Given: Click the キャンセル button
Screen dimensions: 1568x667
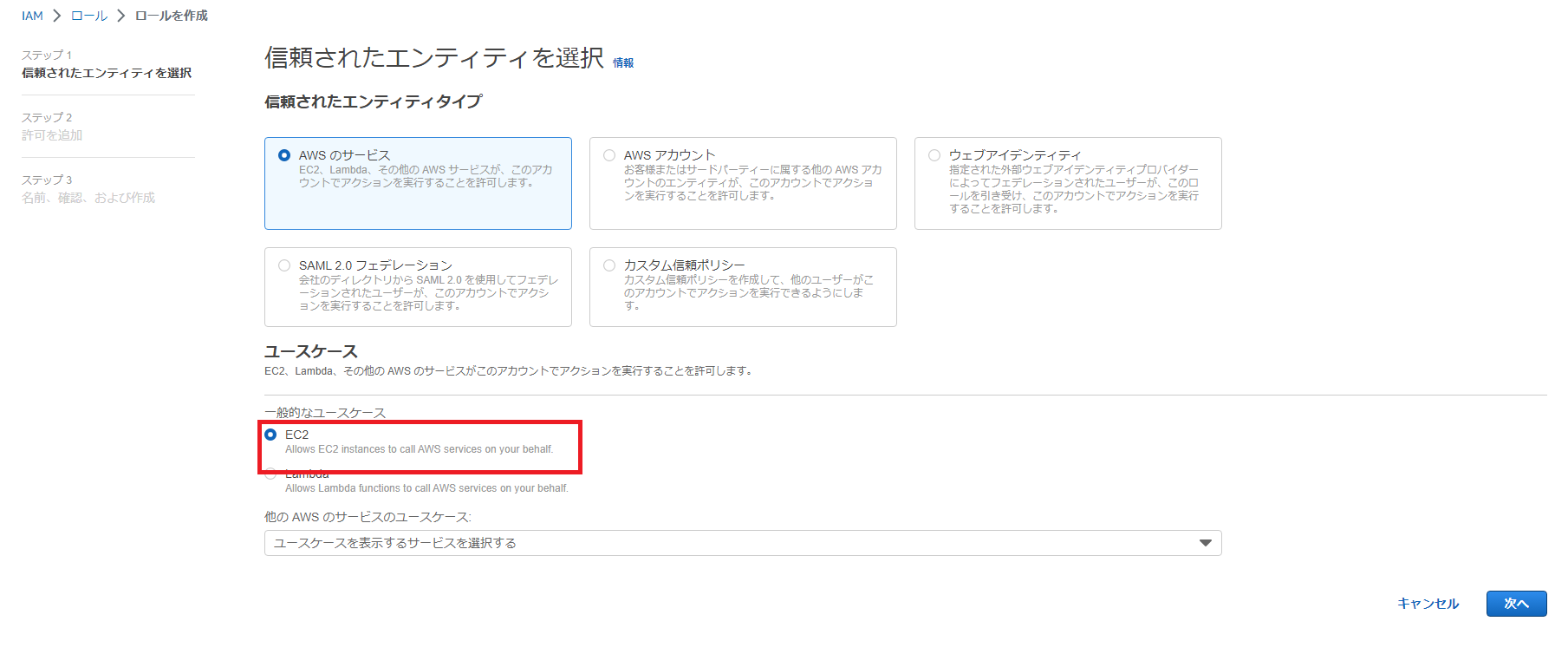Looking at the screenshot, I should click(1428, 604).
